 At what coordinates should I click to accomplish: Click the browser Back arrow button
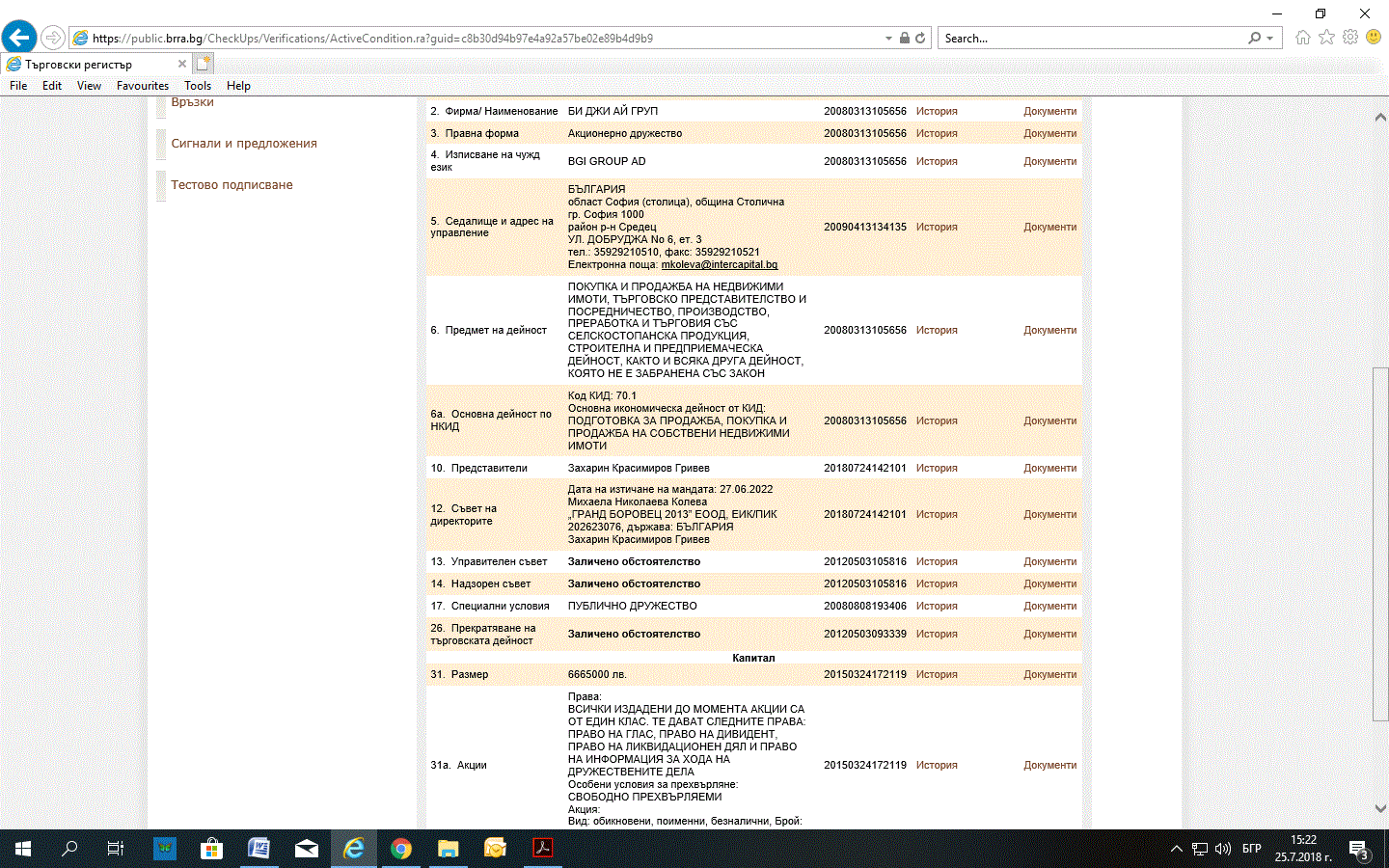(19, 38)
